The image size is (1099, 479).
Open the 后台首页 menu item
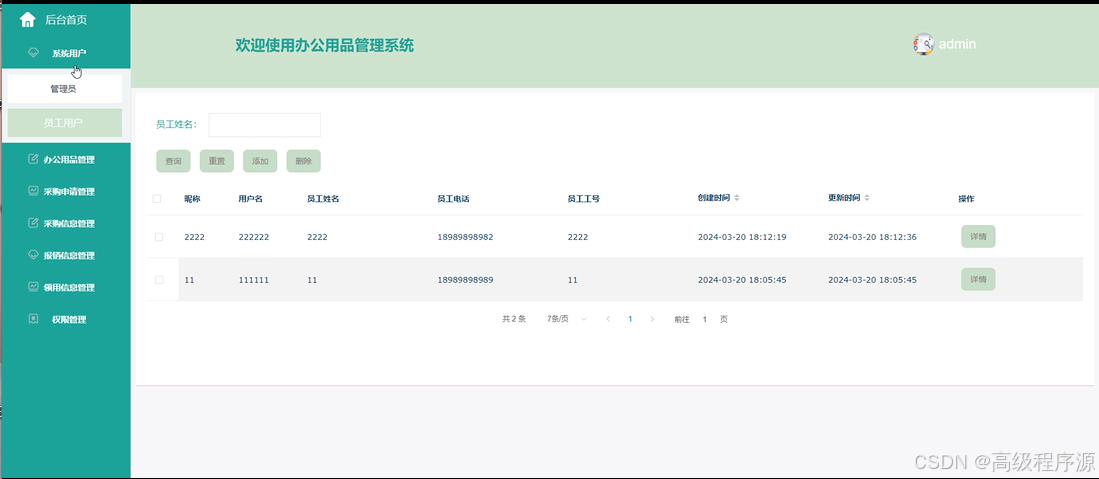[x=65, y=20]
